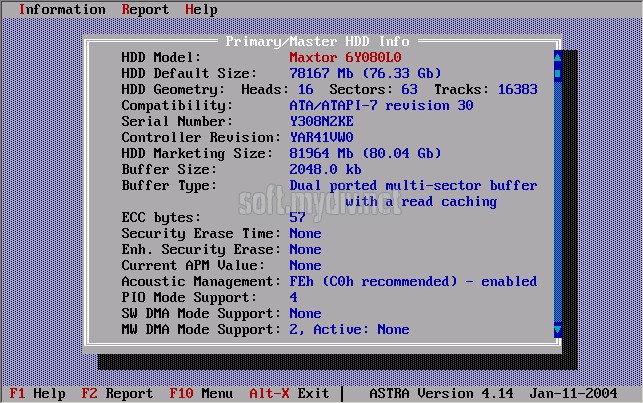Click the Compatibility label
This screenshot has width=643, height=403.
point(177,105)
